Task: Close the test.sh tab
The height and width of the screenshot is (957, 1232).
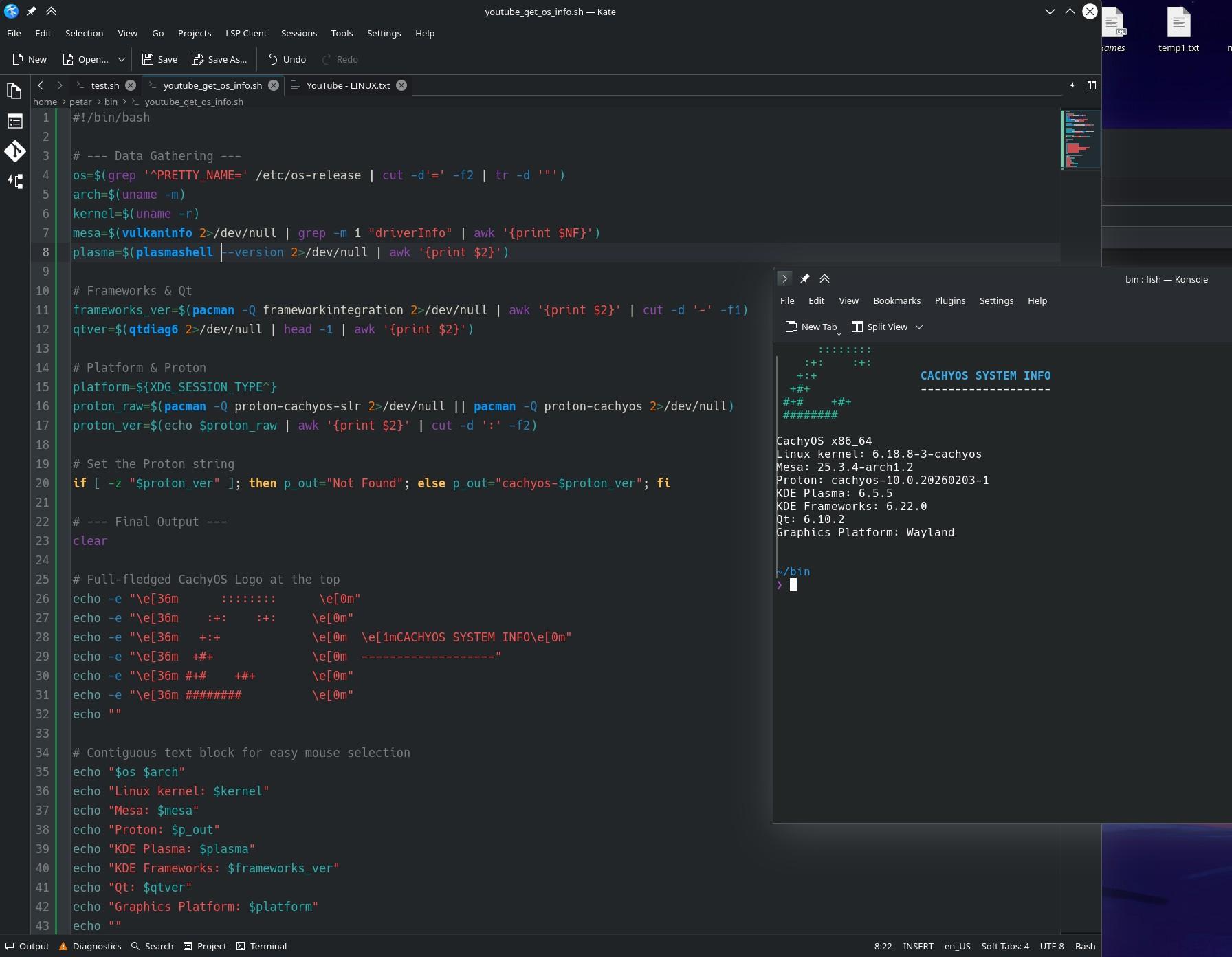Action: click(x=130, y=85)
